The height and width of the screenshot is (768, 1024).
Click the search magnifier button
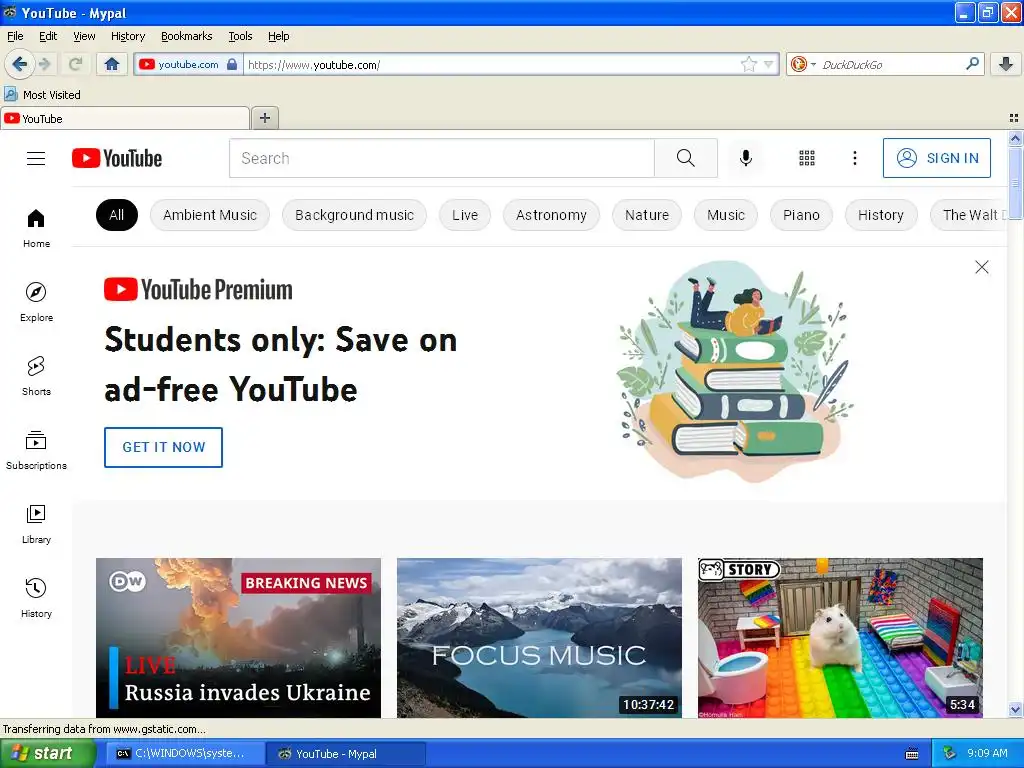pyautogui.click(x=686, y=158)
